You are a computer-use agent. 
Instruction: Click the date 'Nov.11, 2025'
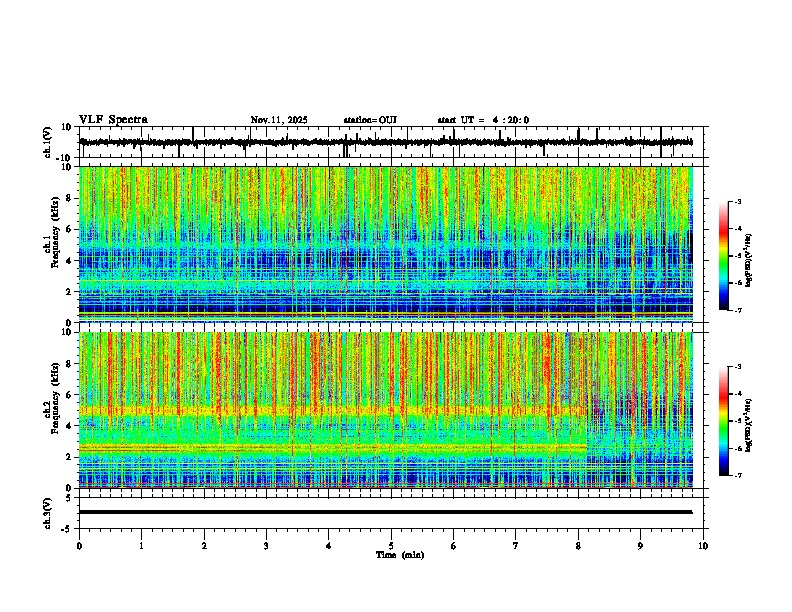pyautogui.click(x=279, y=120)
